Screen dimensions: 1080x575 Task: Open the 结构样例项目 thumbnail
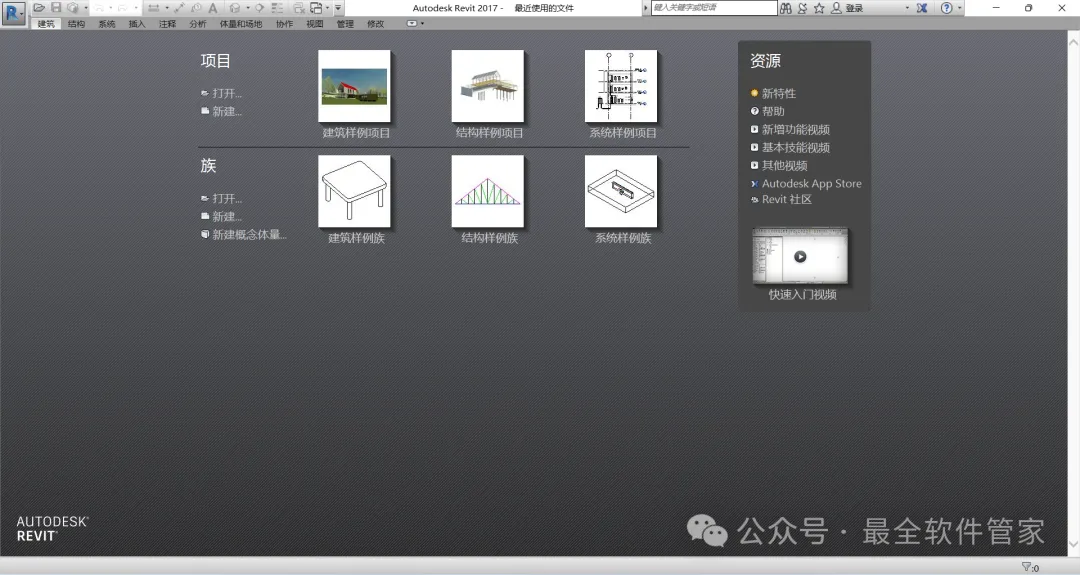(x=488, y=86)
